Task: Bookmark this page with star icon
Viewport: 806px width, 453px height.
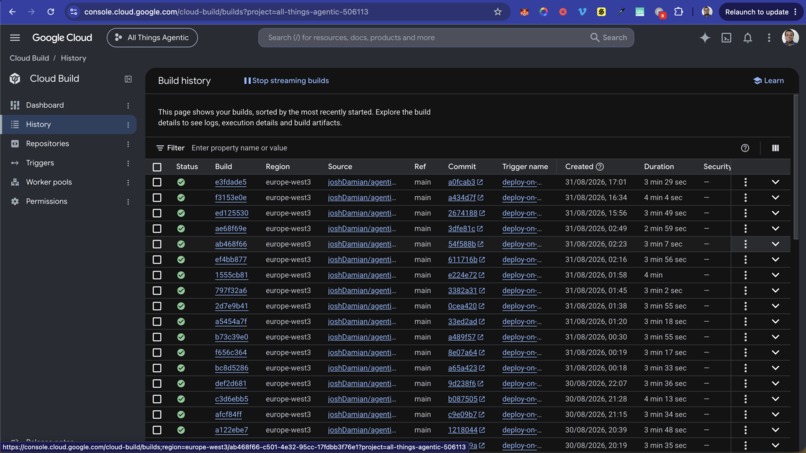Action: 498,12
